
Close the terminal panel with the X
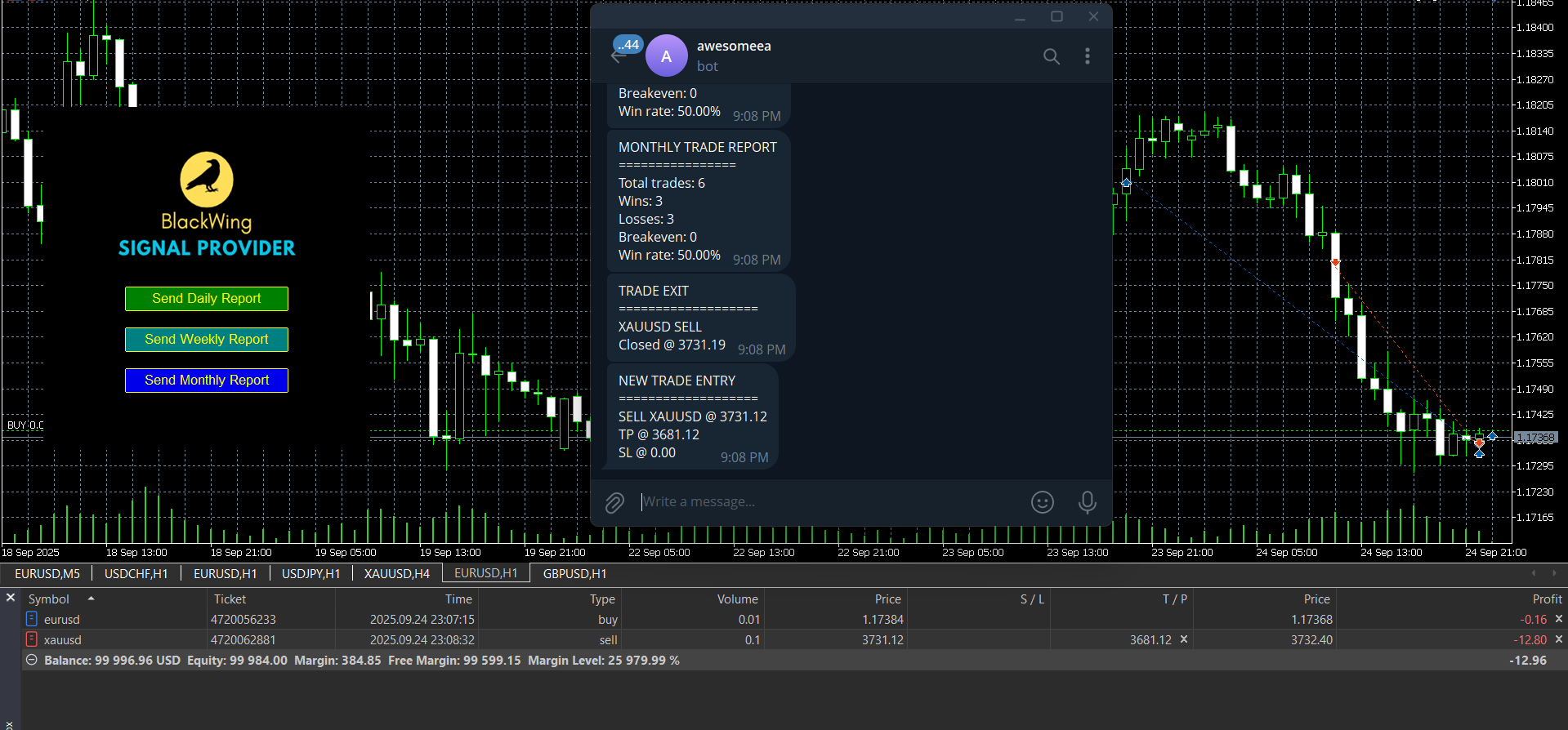(x=11, y=598)
